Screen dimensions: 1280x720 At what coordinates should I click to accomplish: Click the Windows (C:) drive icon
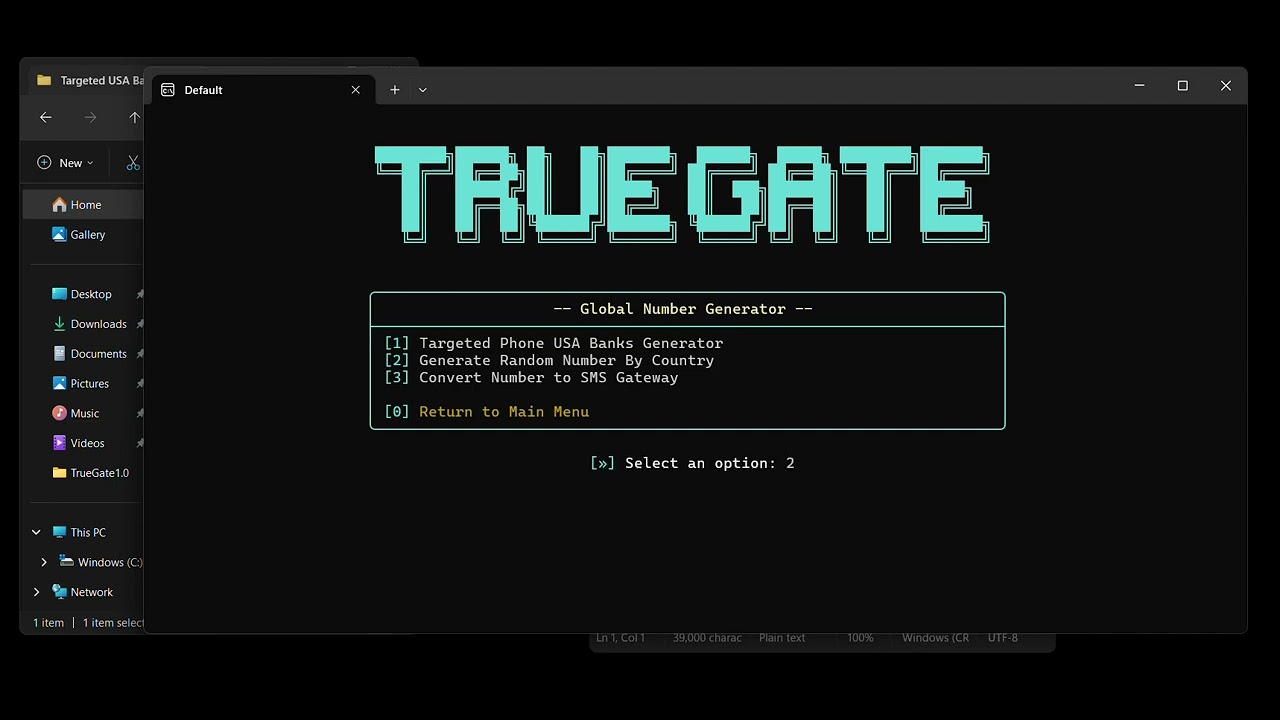(66, 562)
